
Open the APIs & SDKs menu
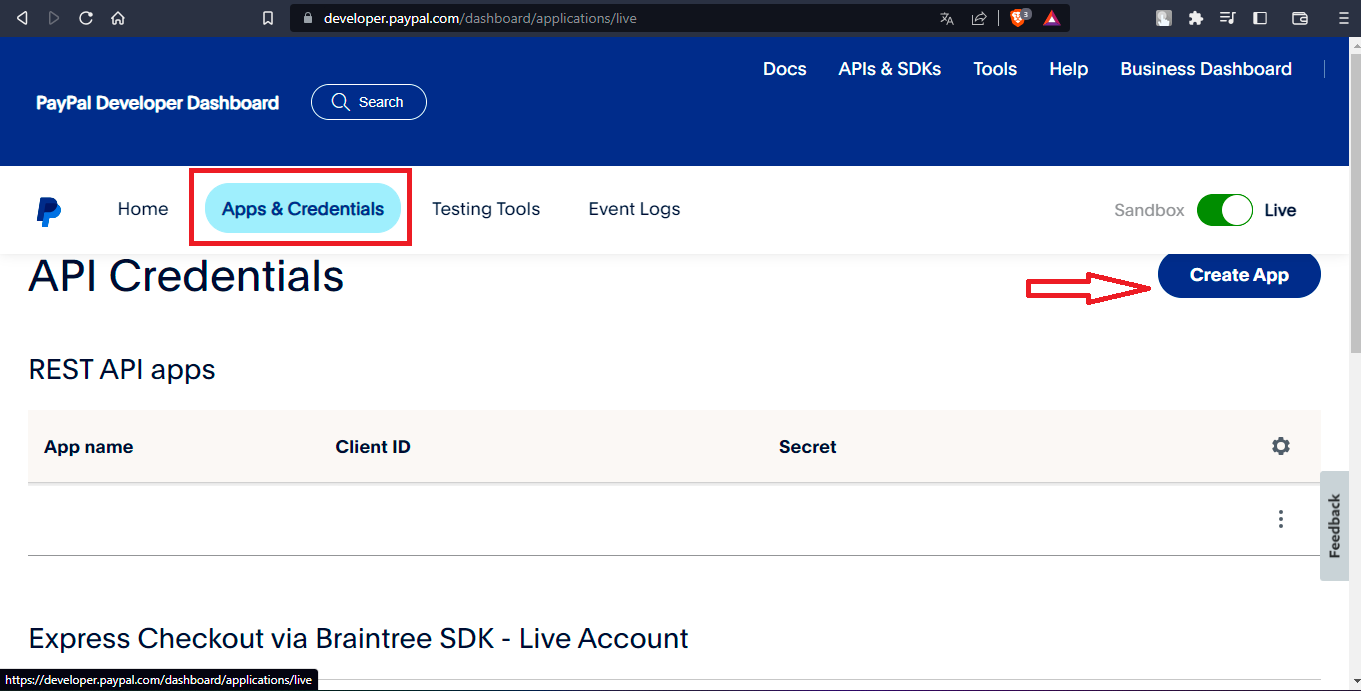point(890,69)
